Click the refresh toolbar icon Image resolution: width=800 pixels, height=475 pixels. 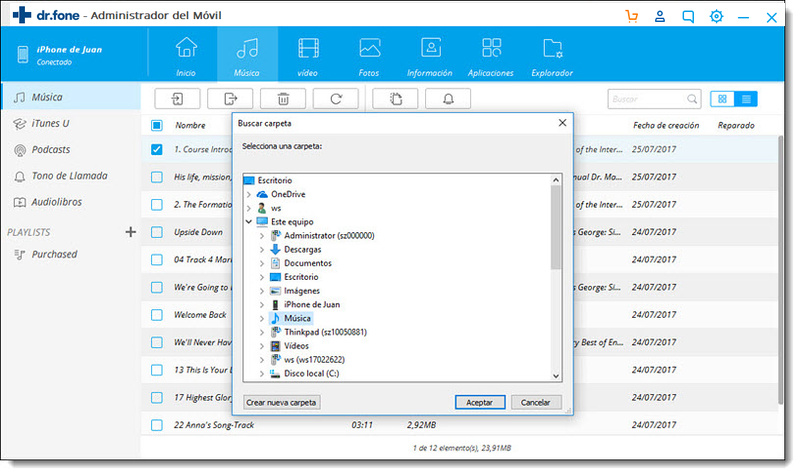pos(336,98)
